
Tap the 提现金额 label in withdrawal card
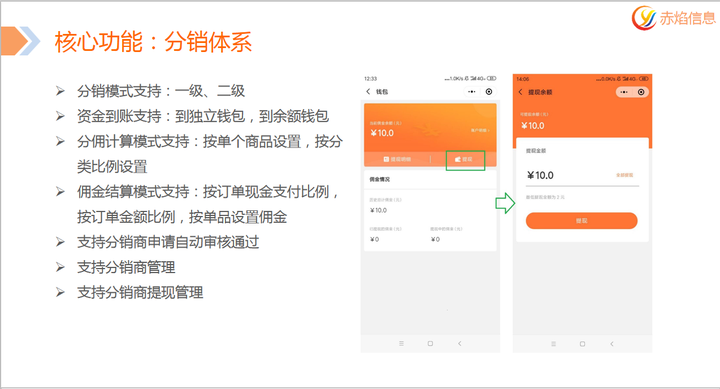click(536, 151)
